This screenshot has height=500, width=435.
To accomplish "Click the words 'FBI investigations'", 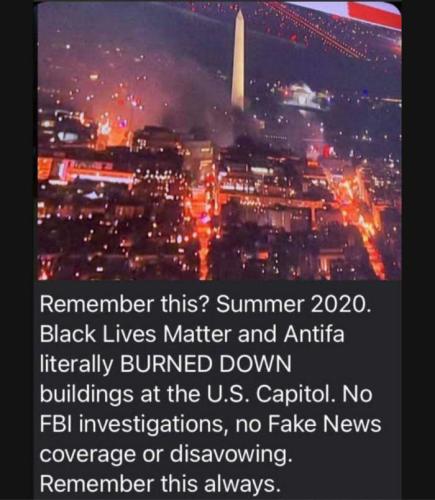I will click(x=135, y=425).
